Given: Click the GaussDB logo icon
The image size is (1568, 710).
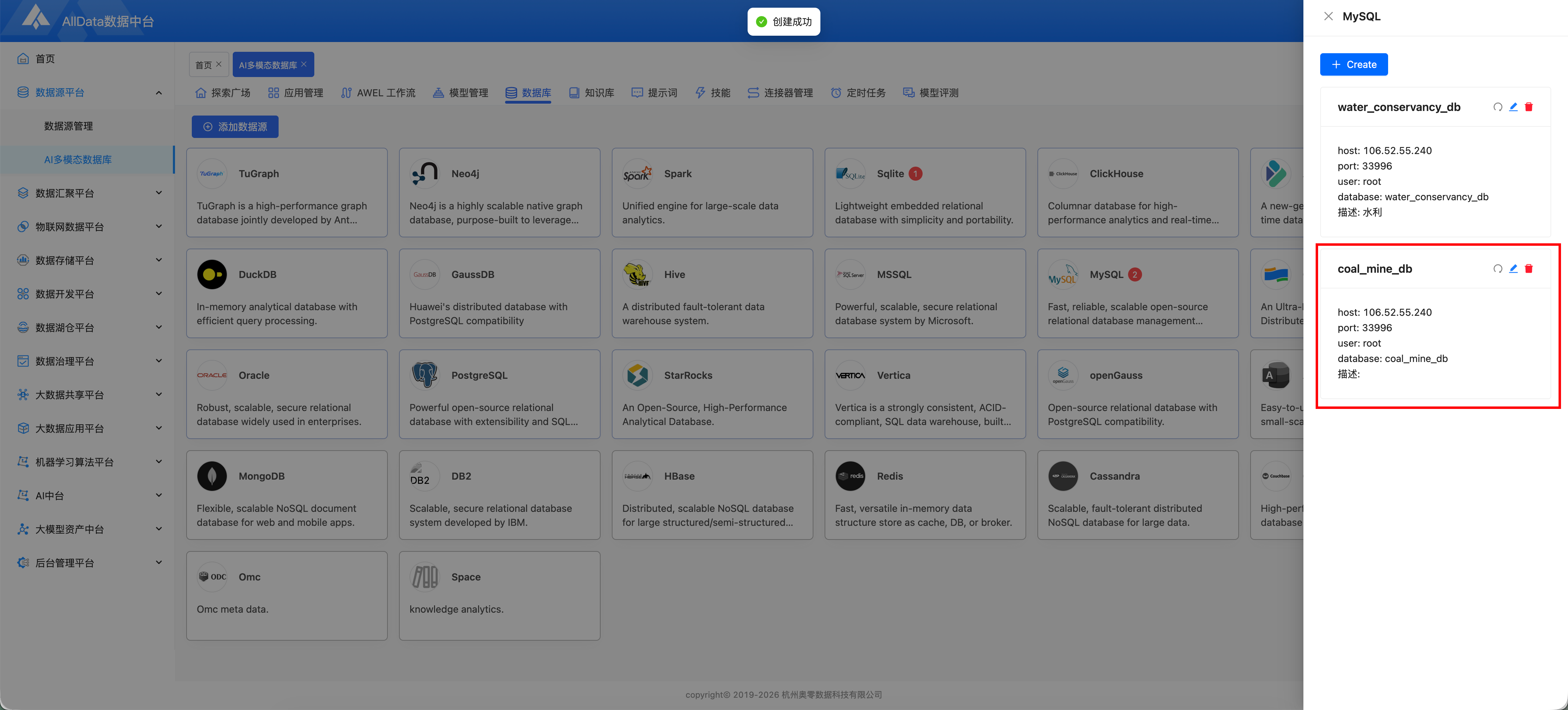Looking at the screenshot, I should 424,274.
